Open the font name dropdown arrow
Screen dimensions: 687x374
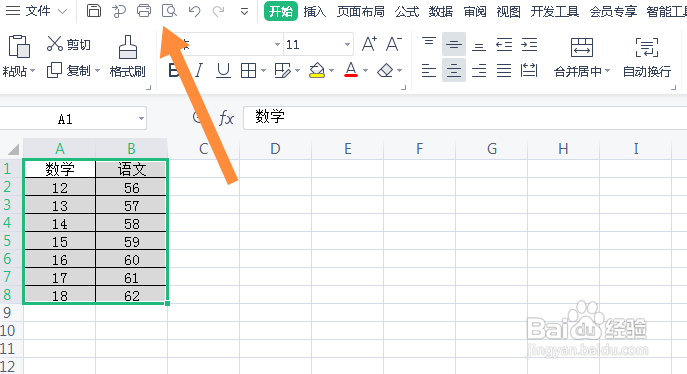(x=277, y=44)
